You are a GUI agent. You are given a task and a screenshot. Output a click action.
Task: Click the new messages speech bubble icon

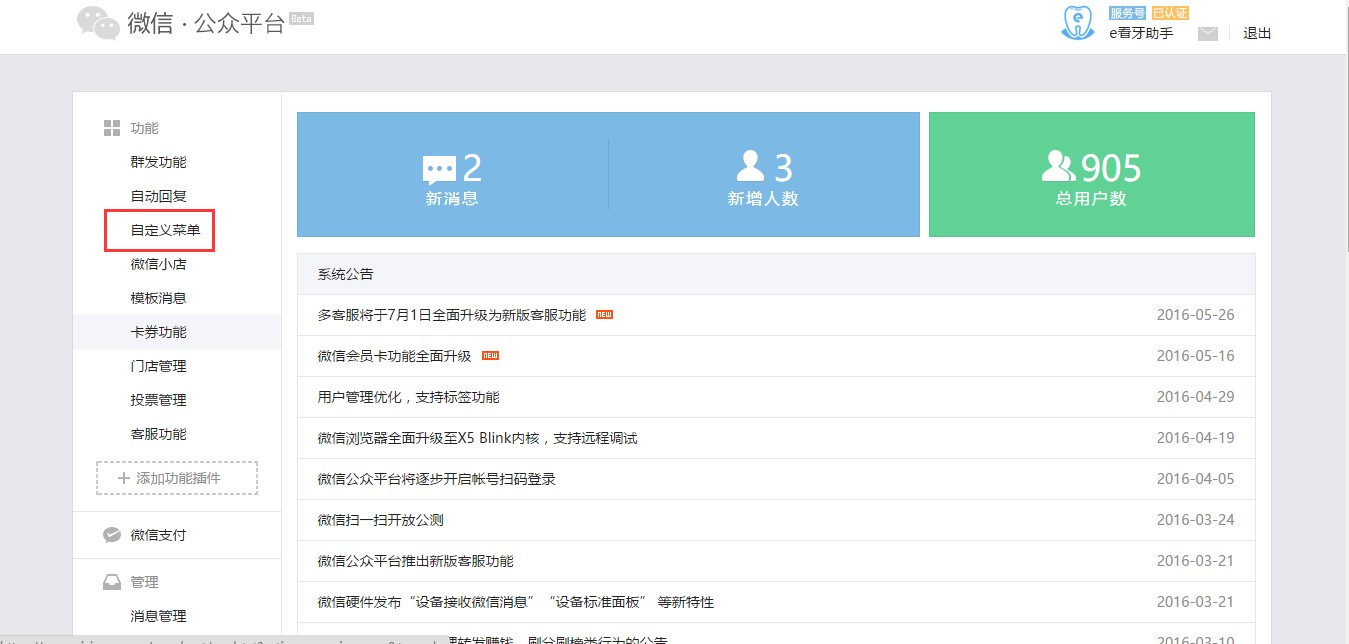[x=439, y=170]
